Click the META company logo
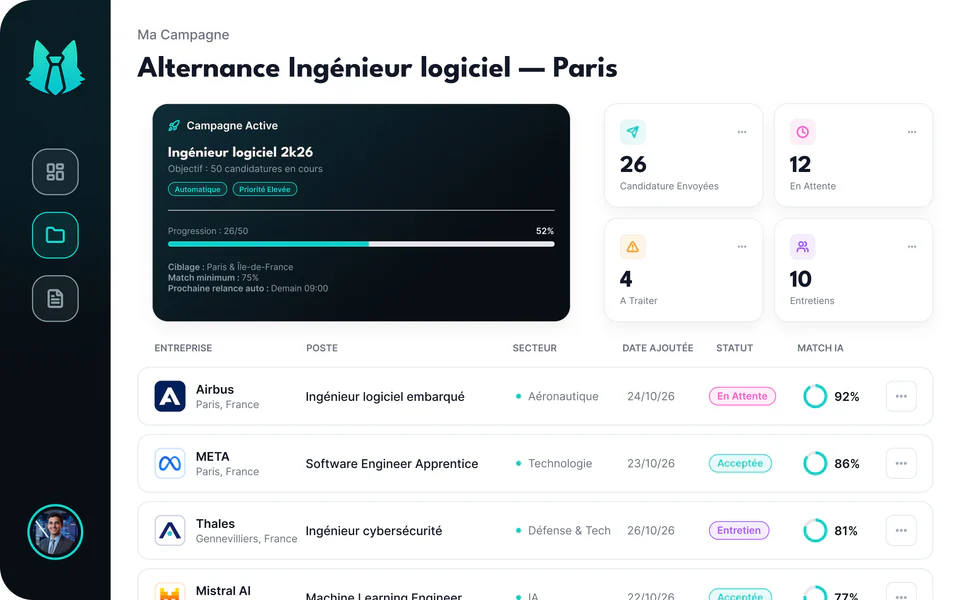 click(x=170, y=463)
